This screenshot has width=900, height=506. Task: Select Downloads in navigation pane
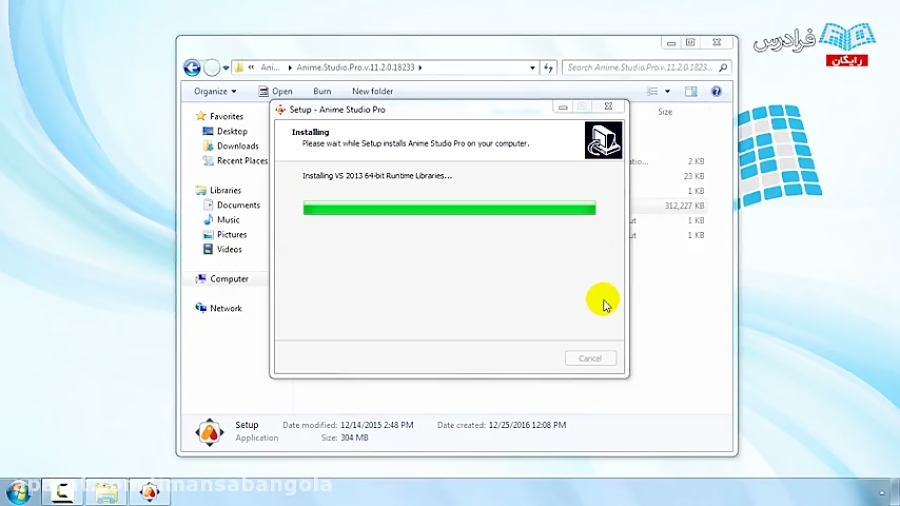pos(238,146)
